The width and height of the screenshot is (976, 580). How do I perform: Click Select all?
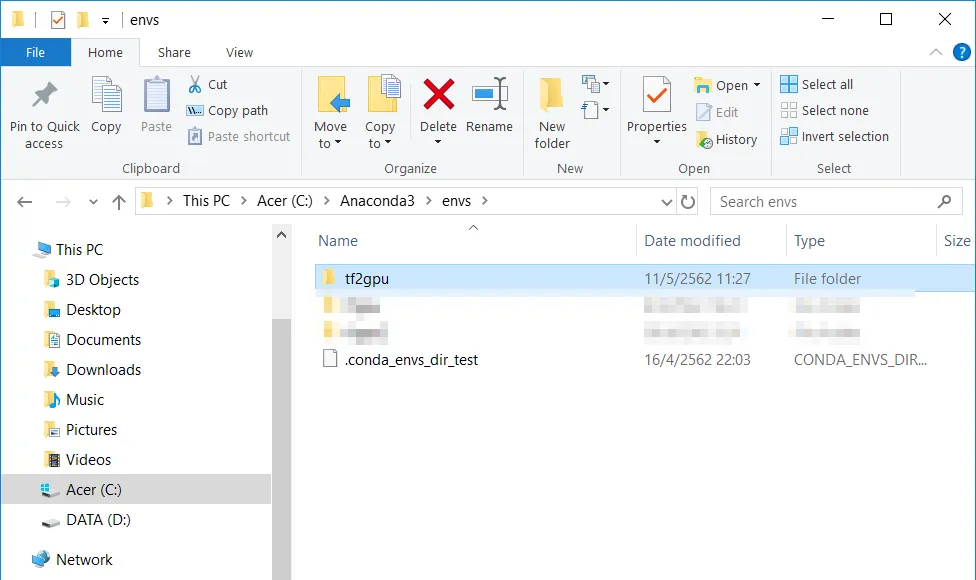(816, 84)
